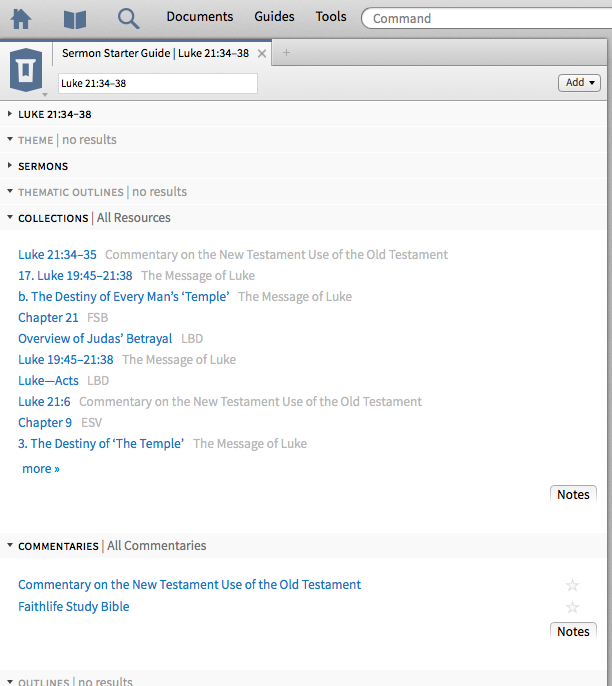Open Luke 21:6 commentary link
612x686 pixels.
44,402
